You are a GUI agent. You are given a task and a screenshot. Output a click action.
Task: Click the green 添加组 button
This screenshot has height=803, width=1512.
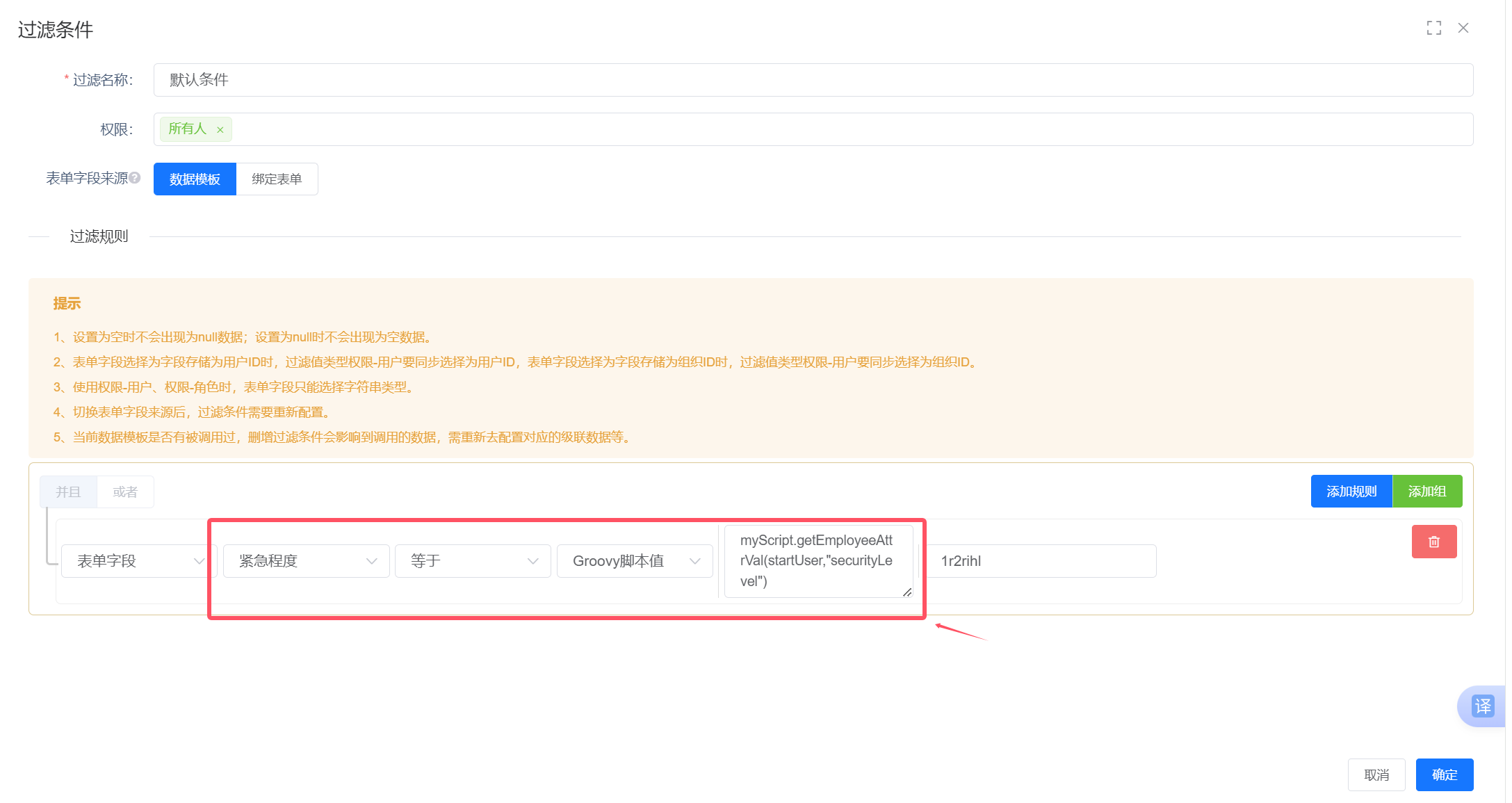pyautogui.click(x=1427, y=492)
